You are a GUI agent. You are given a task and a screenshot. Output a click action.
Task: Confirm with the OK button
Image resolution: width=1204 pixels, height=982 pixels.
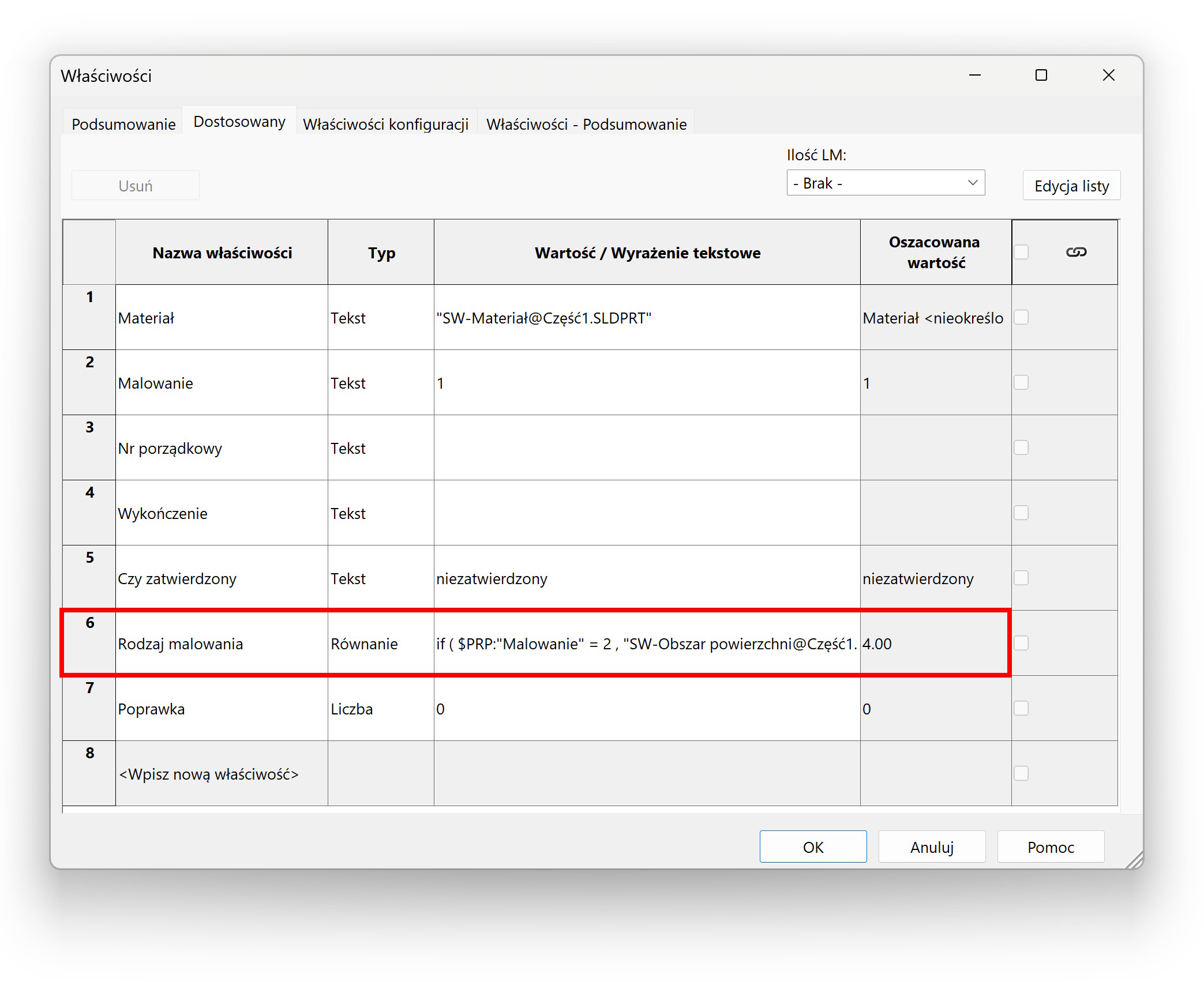[813, 846]
